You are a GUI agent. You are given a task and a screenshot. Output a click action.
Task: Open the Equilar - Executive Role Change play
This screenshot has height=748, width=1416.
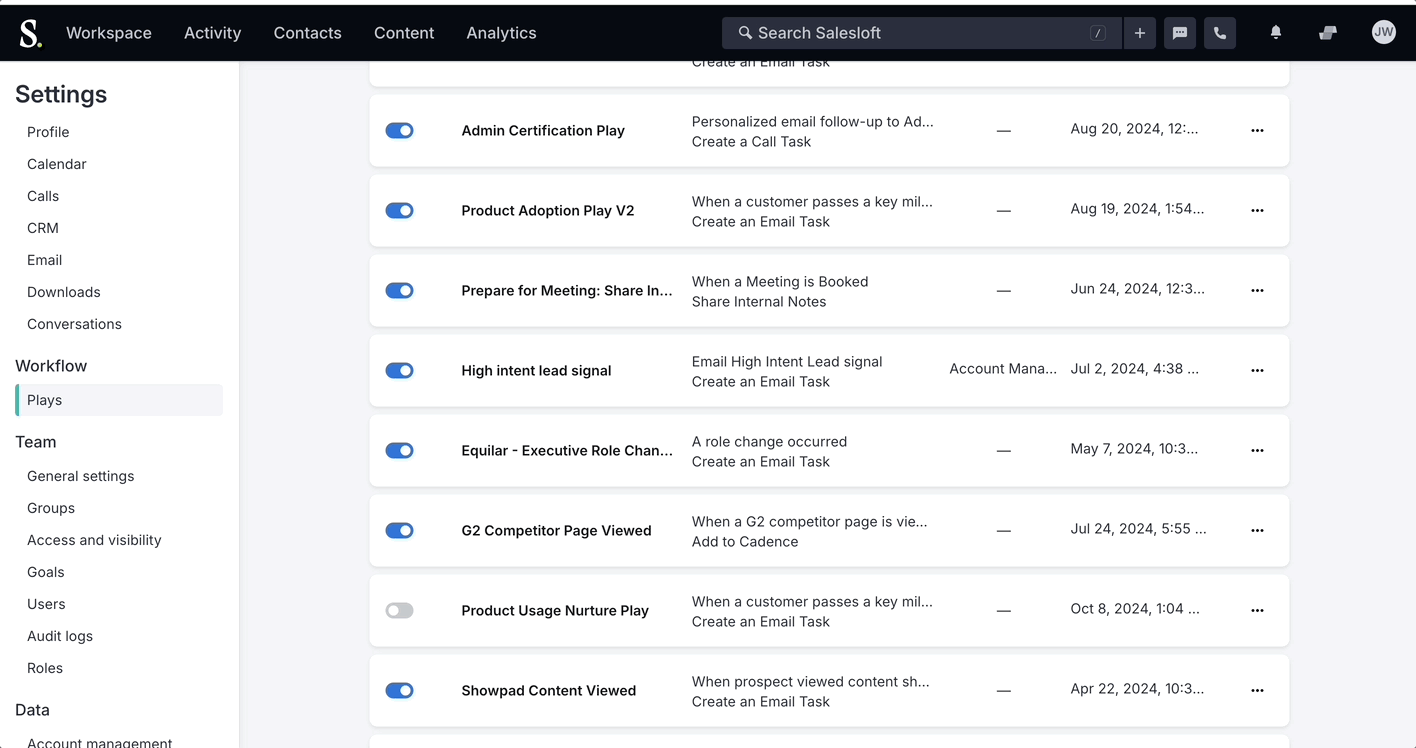(566, 451)
